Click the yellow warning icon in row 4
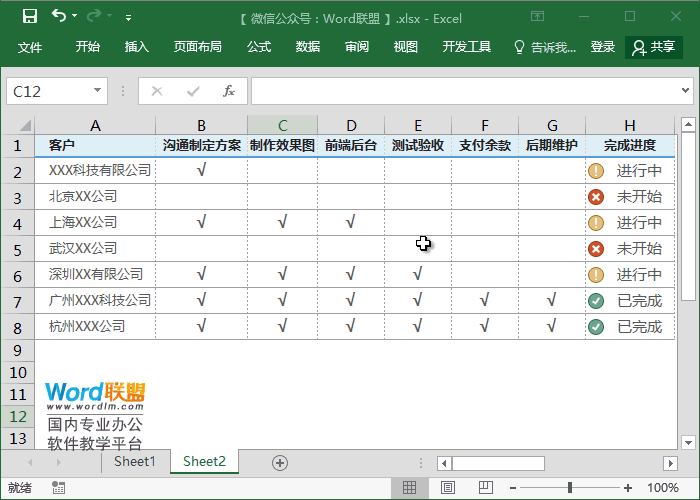Screen dimensions: 700x500 pos(596,223)
